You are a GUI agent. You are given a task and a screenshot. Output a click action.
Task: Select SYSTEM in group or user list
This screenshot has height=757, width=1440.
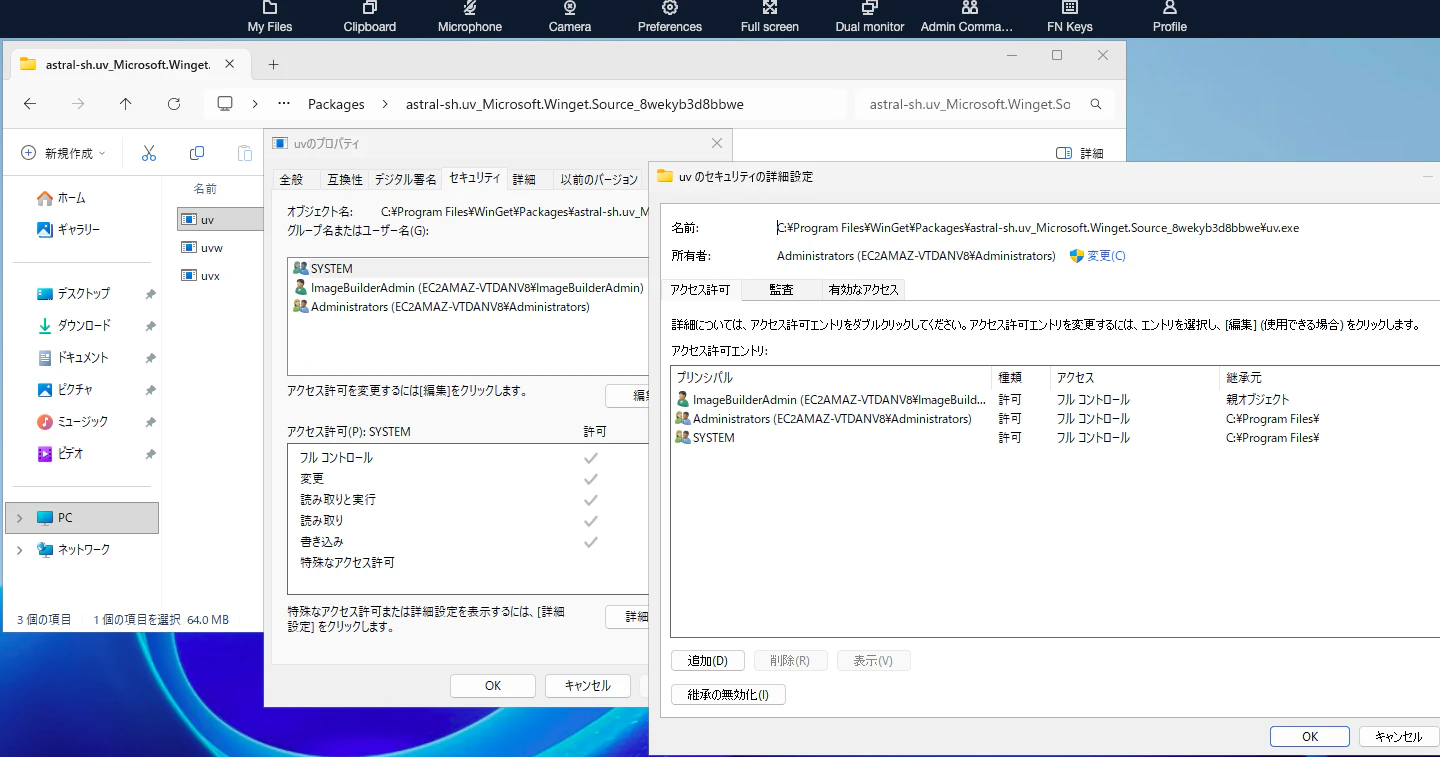click(470, 269)
